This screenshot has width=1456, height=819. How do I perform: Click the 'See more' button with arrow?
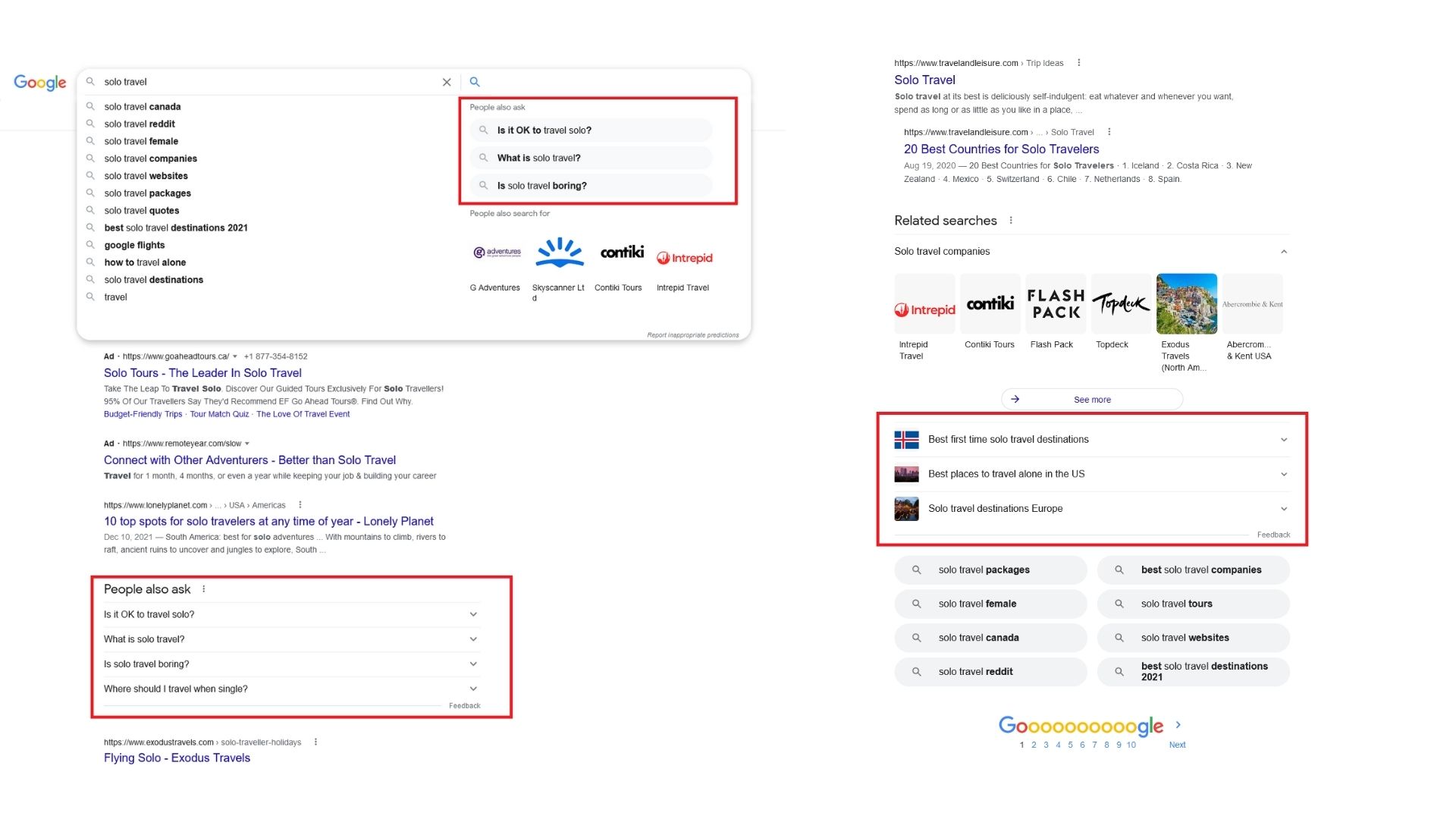[x=1092, y=400]
